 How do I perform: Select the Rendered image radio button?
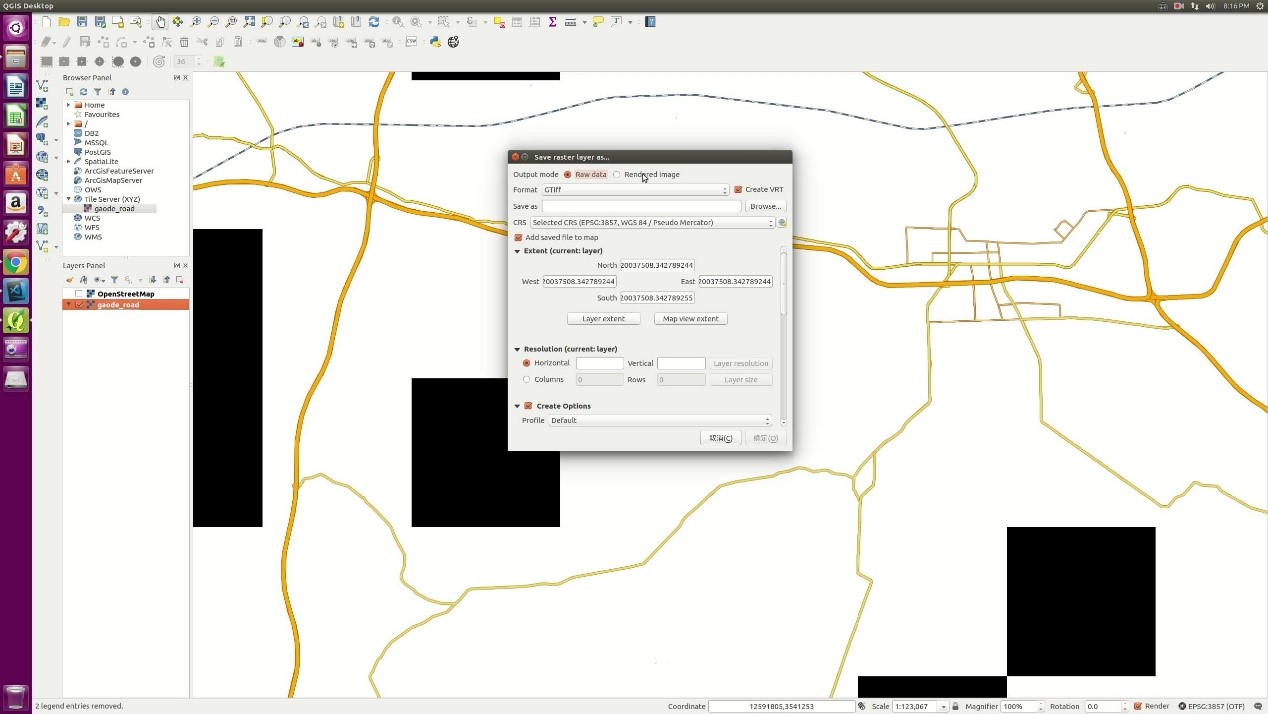coord(617,175)
